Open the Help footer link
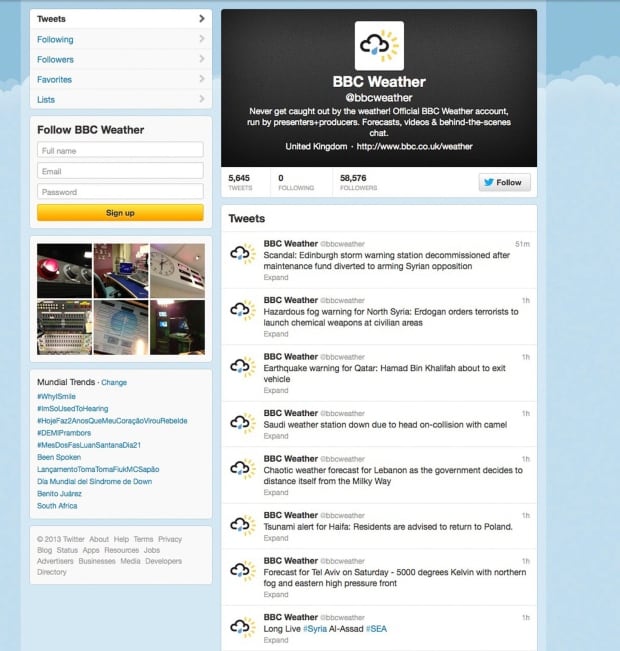 coord(121,539)
